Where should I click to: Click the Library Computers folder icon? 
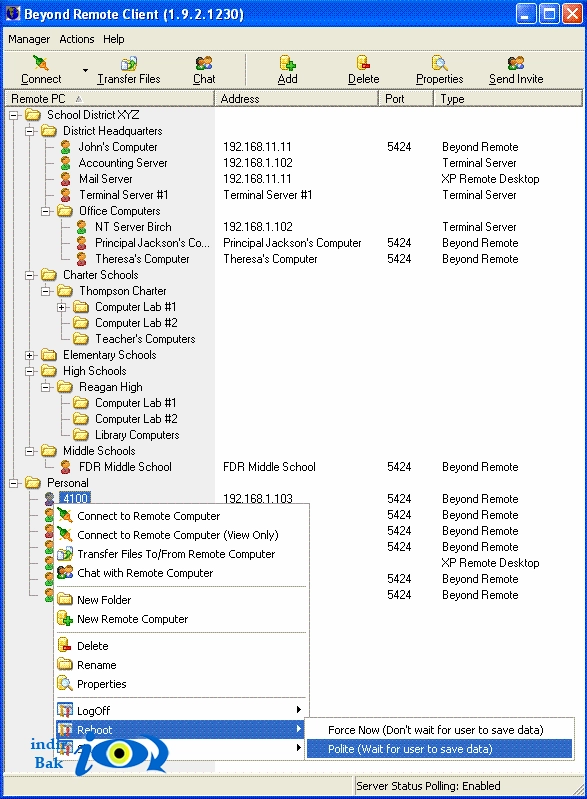click(81, 435)
